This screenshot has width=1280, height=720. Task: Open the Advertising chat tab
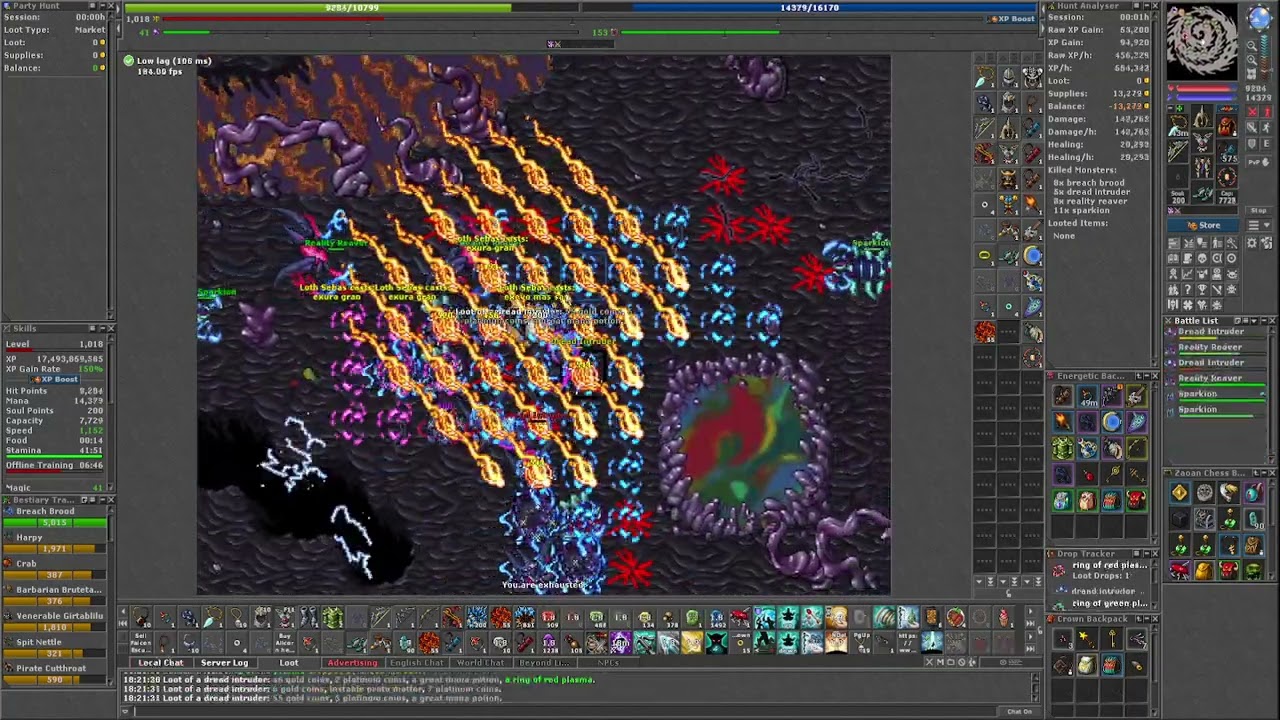[x=352, y=662]
